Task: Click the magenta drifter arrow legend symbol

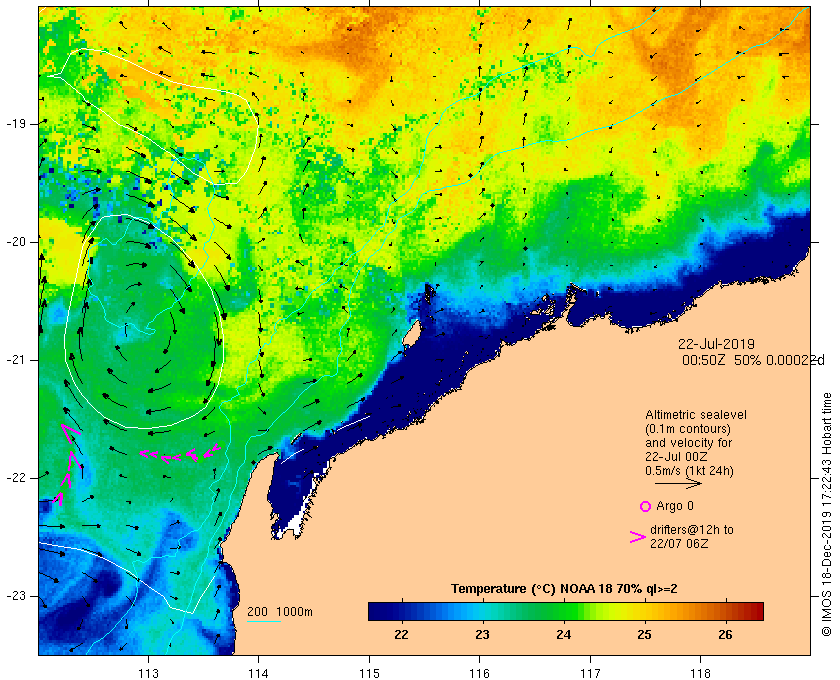Action: 637,537
